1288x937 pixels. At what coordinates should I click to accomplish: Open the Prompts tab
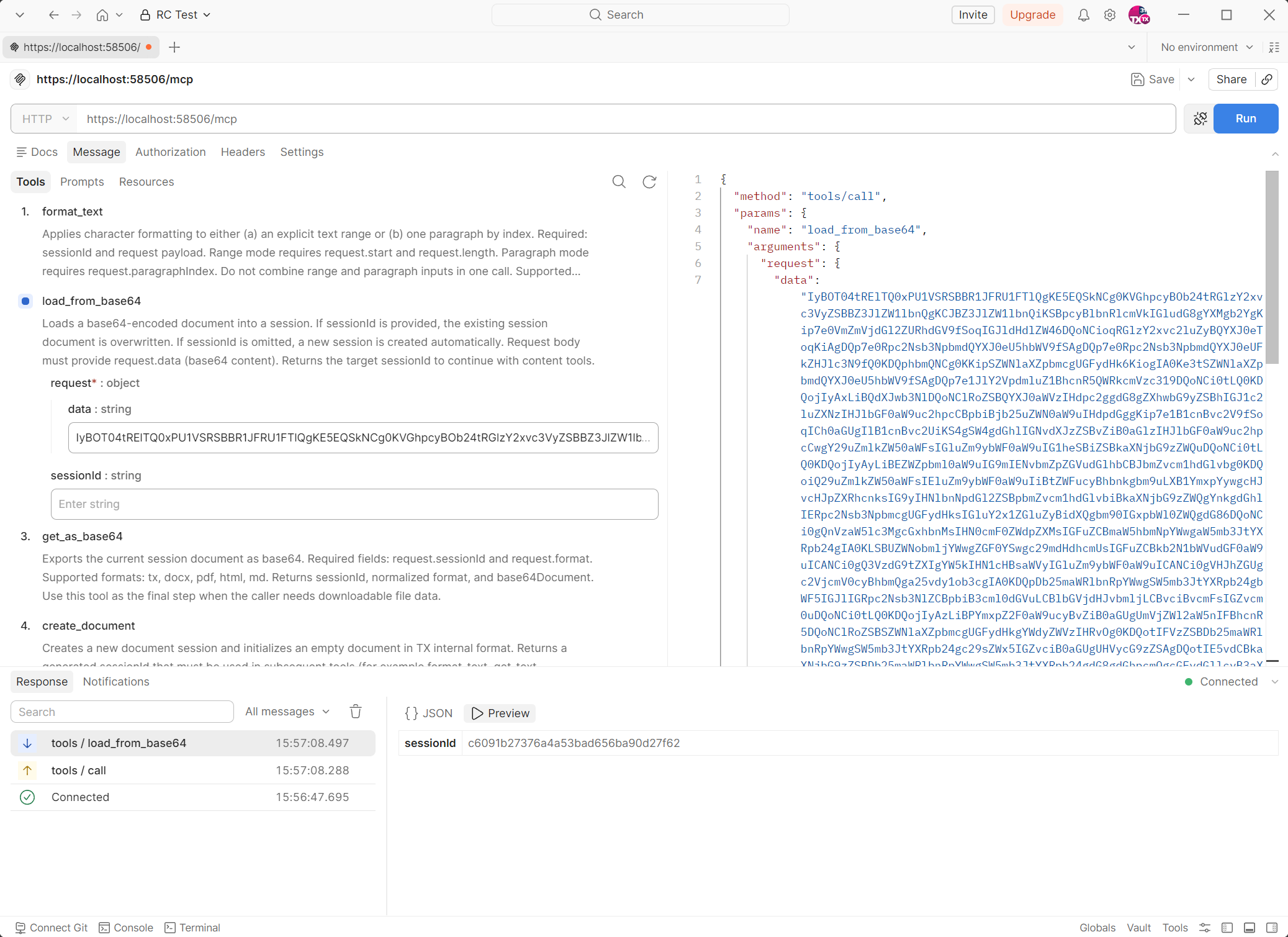coord(82,182)
